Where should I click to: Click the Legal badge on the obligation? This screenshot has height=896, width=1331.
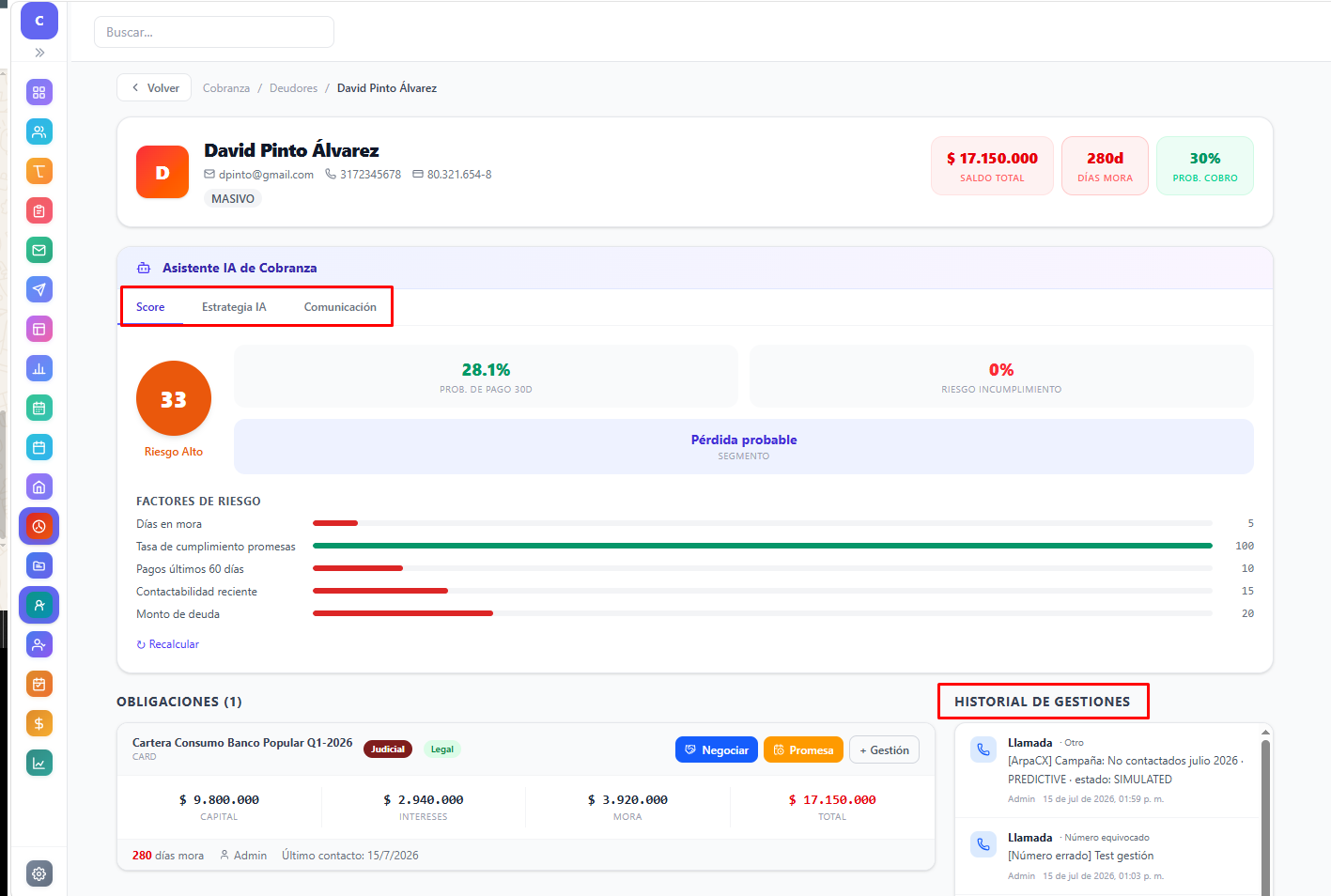442,749
